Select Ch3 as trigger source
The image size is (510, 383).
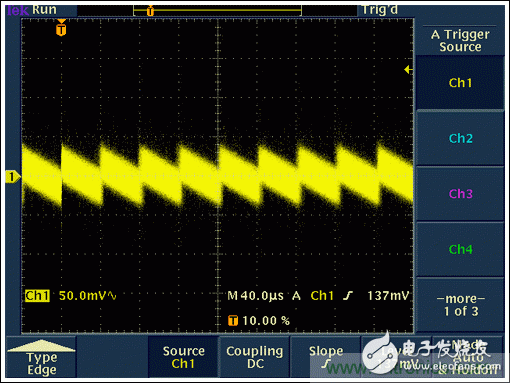(460, 194)
